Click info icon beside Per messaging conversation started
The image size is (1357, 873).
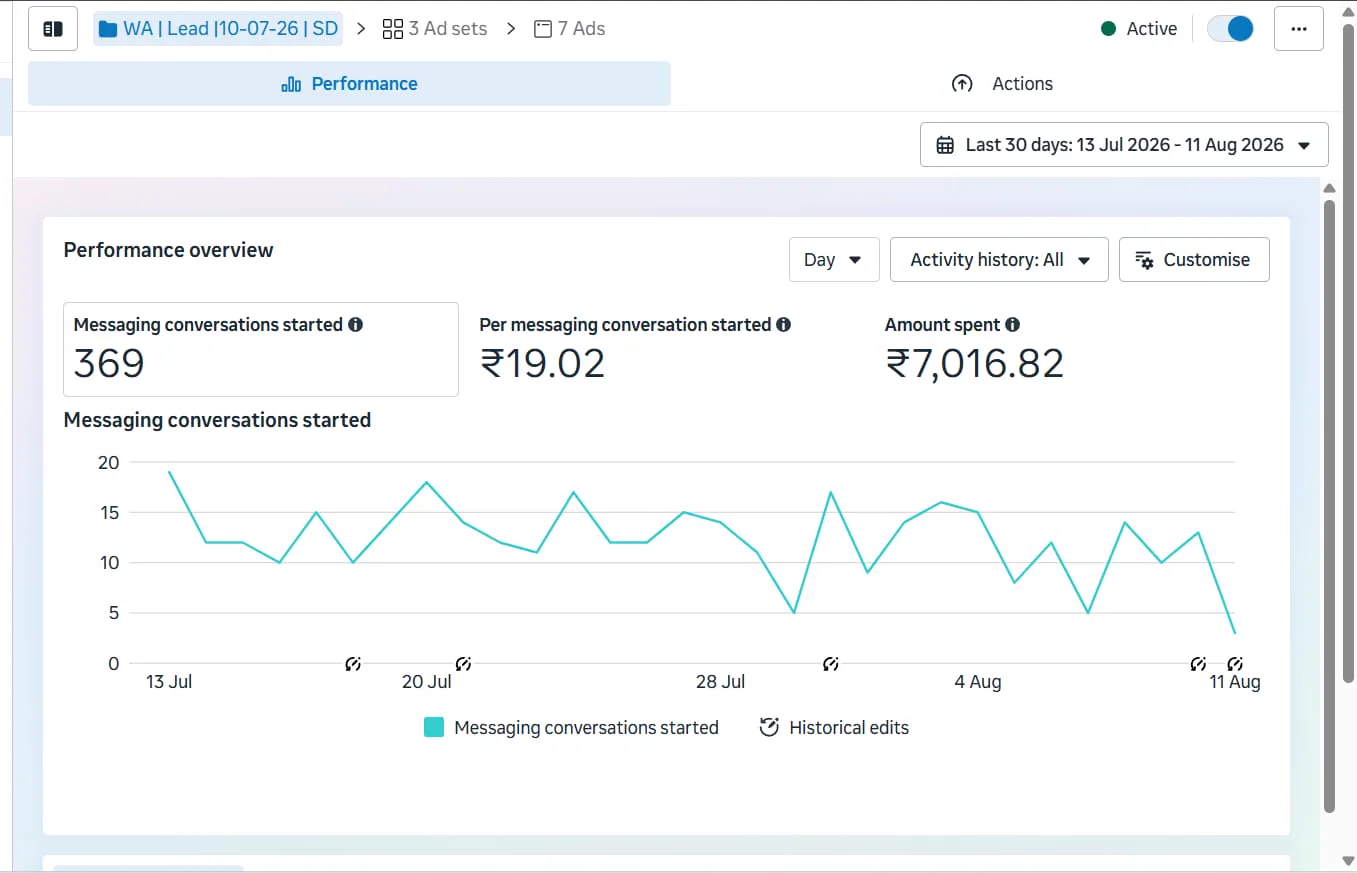click(x=783, y=325)
